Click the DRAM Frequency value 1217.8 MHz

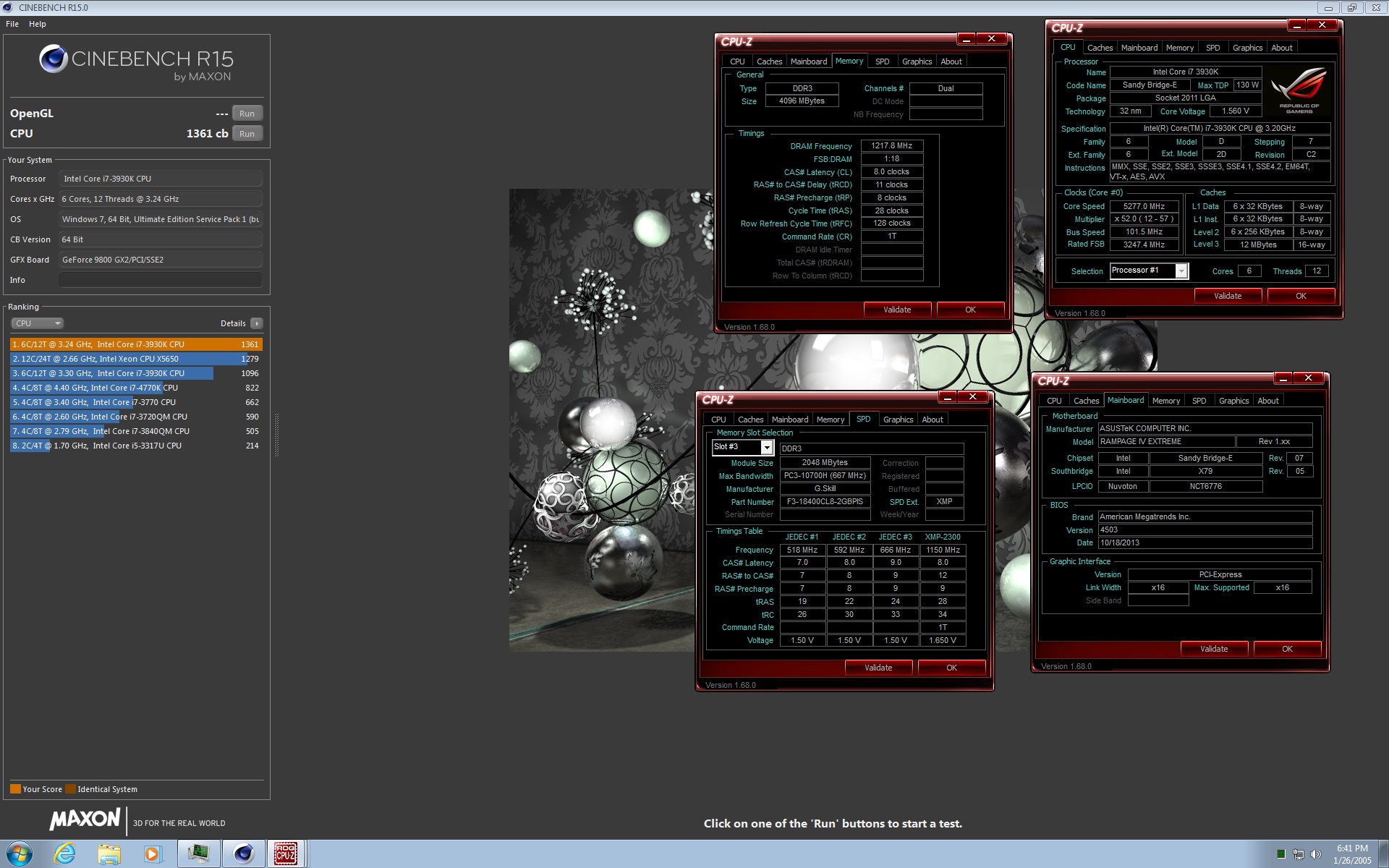892,145
